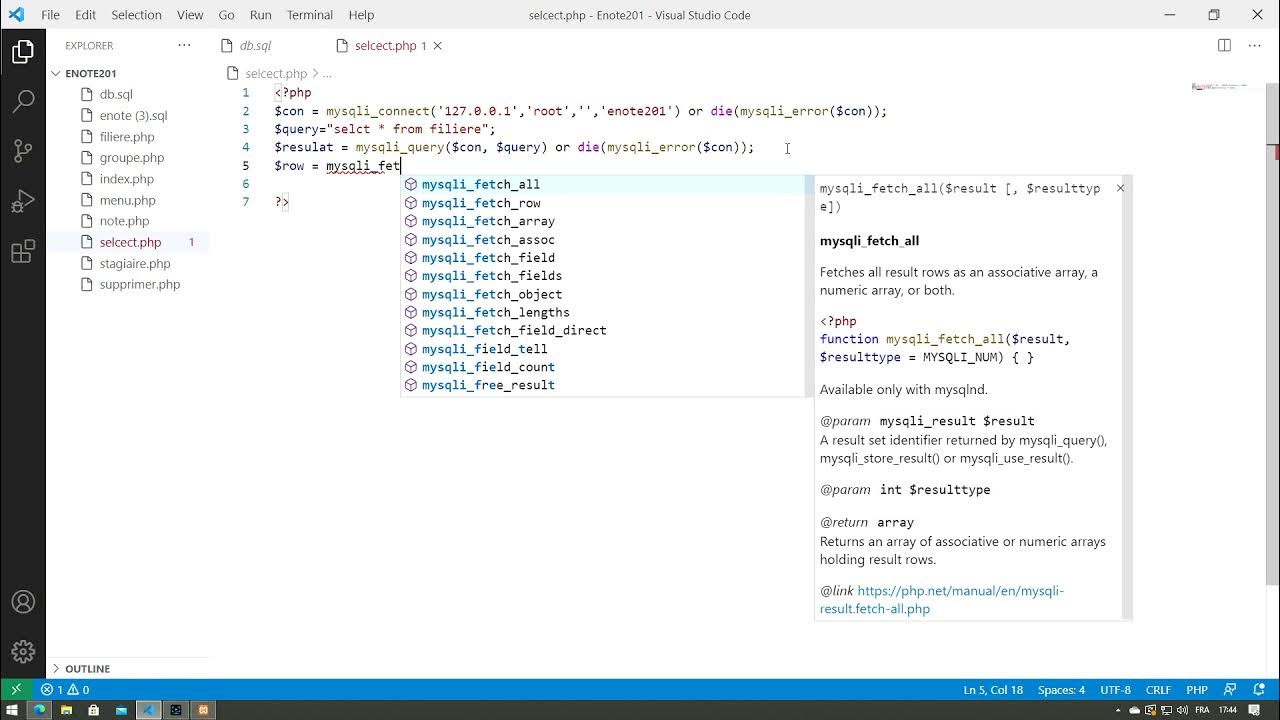Select the selcect.php editor tab
Viewport: 1280px width, 720px height.
tap(385, 46)
